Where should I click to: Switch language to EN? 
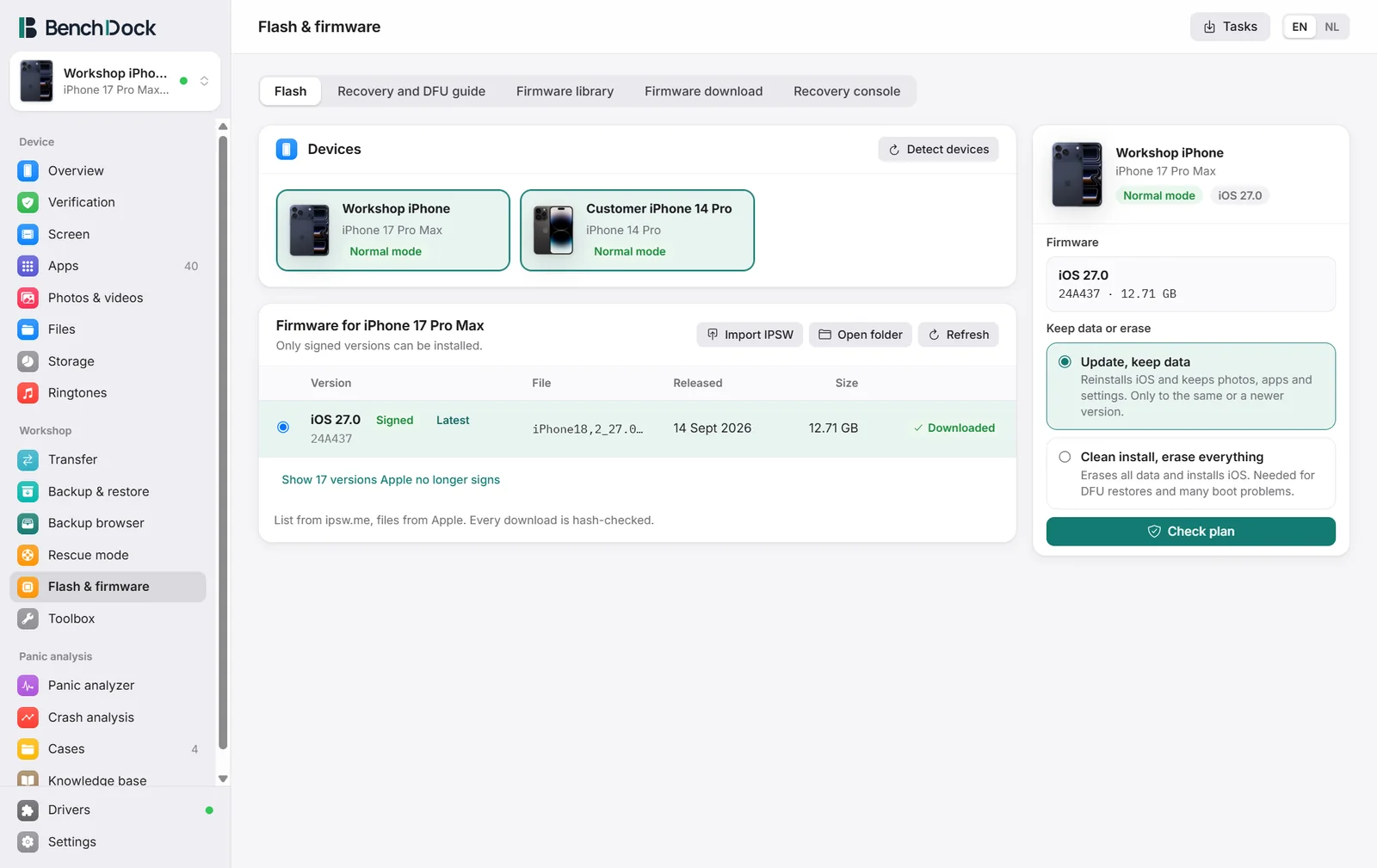point(1300,27)
